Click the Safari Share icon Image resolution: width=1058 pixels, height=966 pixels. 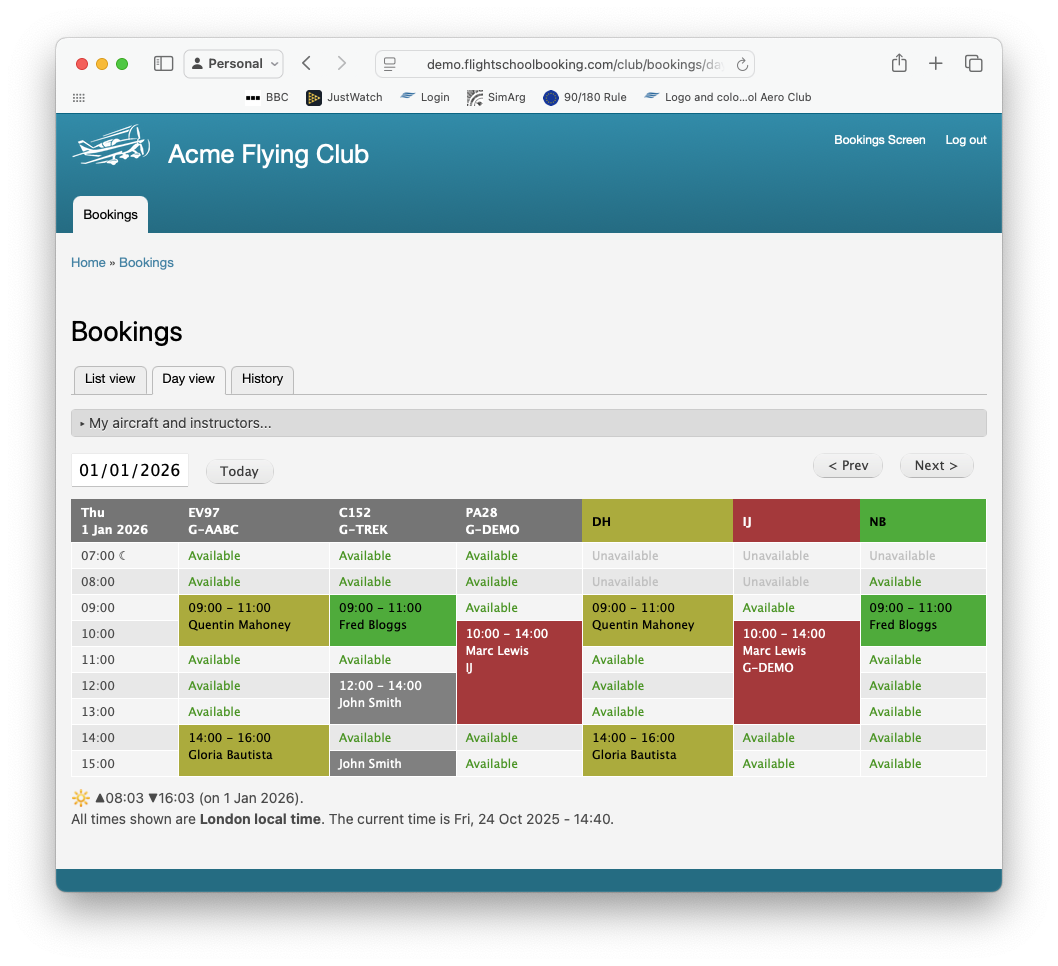point(899,64)
